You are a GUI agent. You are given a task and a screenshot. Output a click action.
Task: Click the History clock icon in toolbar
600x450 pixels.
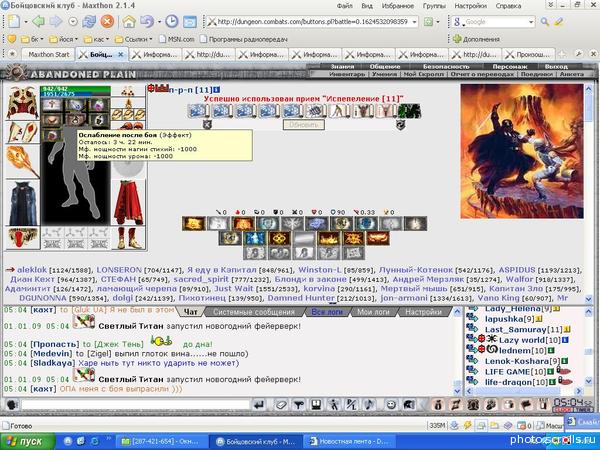(172, 21)
